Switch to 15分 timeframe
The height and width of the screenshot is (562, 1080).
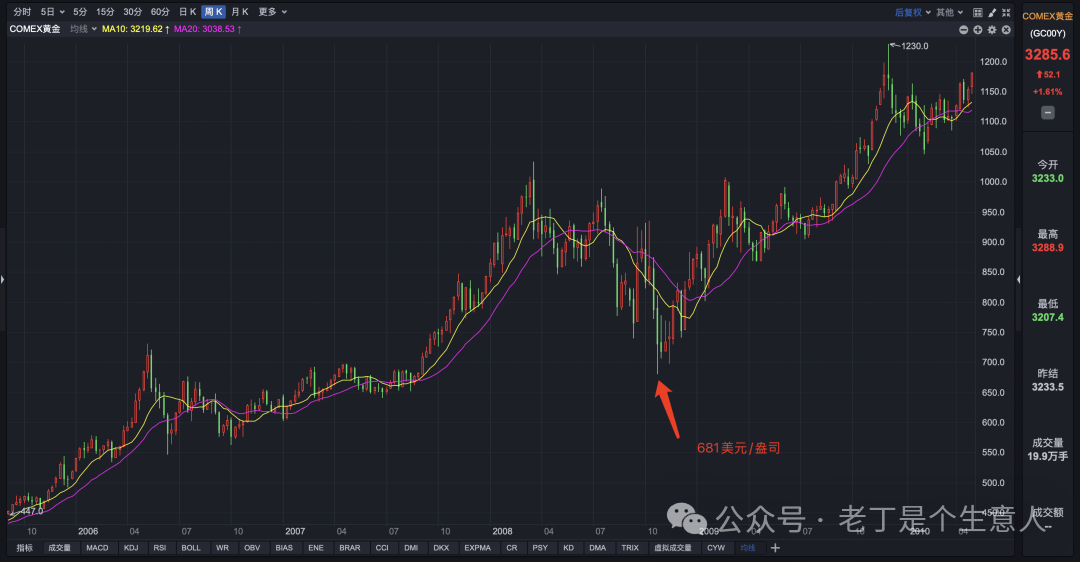[105, 12]
